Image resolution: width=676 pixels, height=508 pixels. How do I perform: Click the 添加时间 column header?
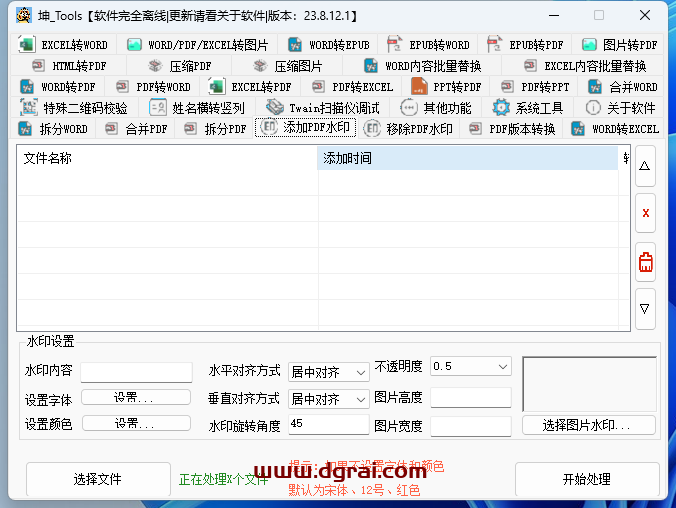(468, 158)
